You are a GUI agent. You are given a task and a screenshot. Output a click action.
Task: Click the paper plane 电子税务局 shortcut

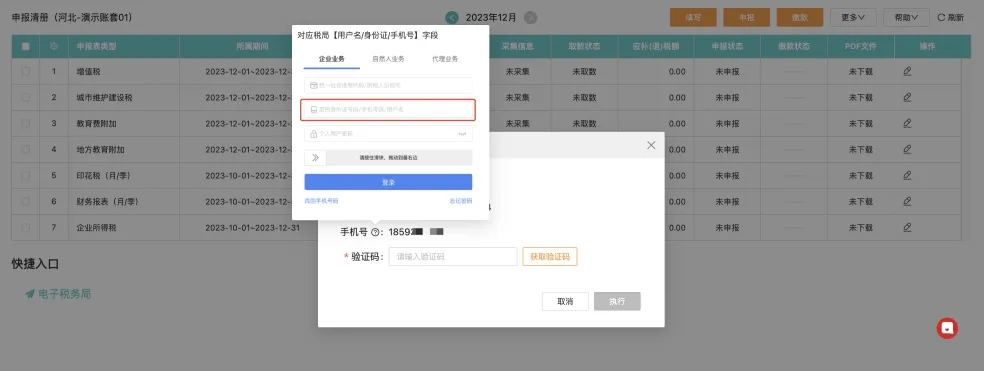[58, 294]
